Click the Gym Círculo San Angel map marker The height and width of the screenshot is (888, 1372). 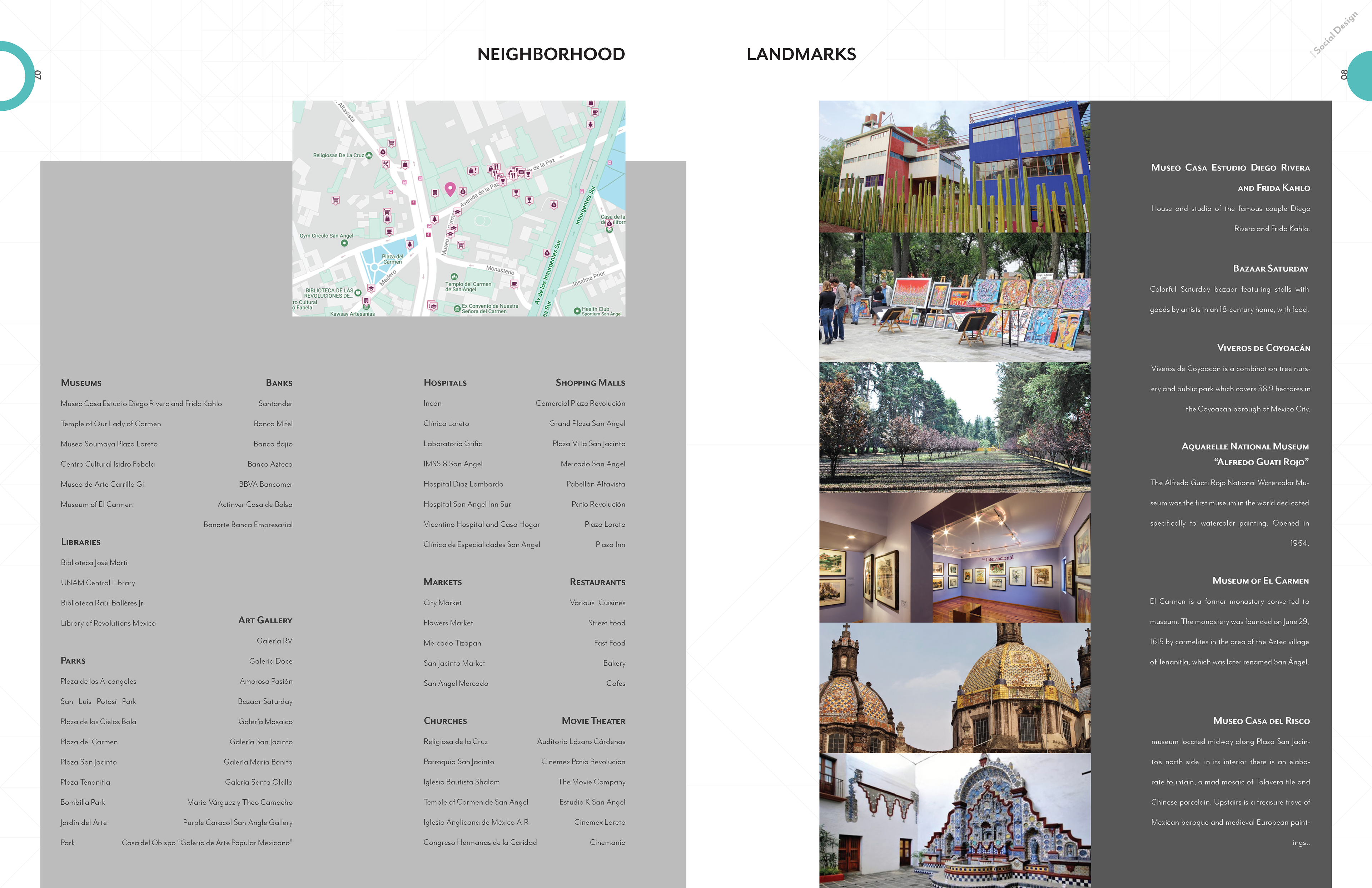[x=344, y=243]
